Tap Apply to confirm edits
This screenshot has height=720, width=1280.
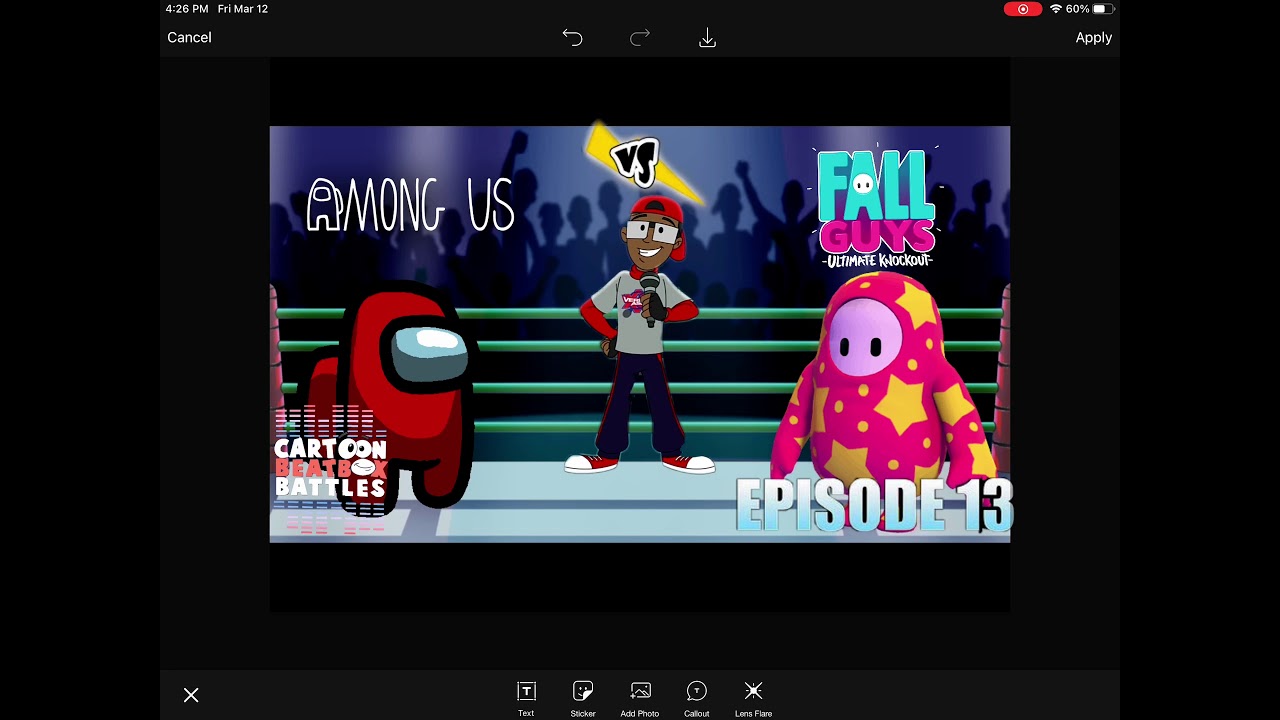tap(1093, 37)
